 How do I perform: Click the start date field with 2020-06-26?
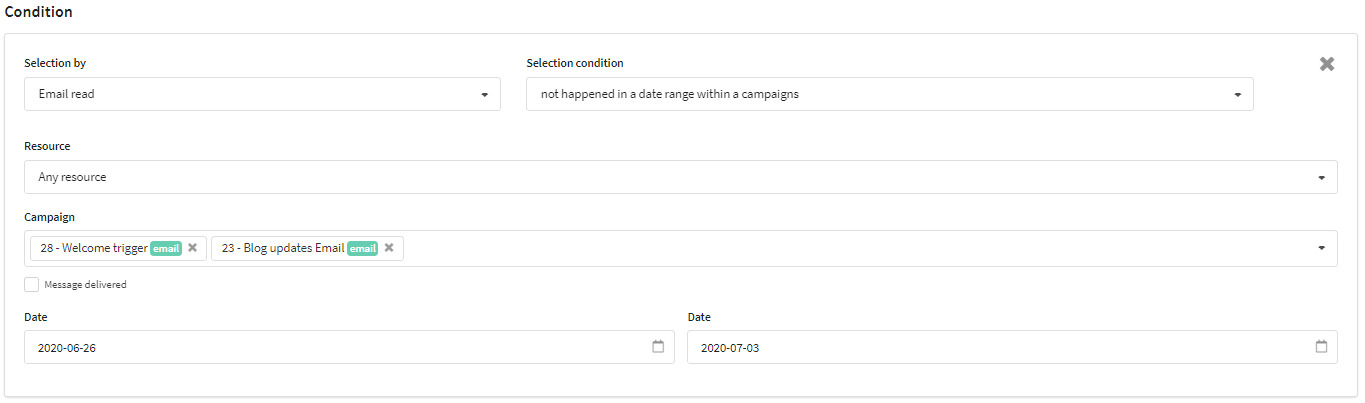coord(349,347)
